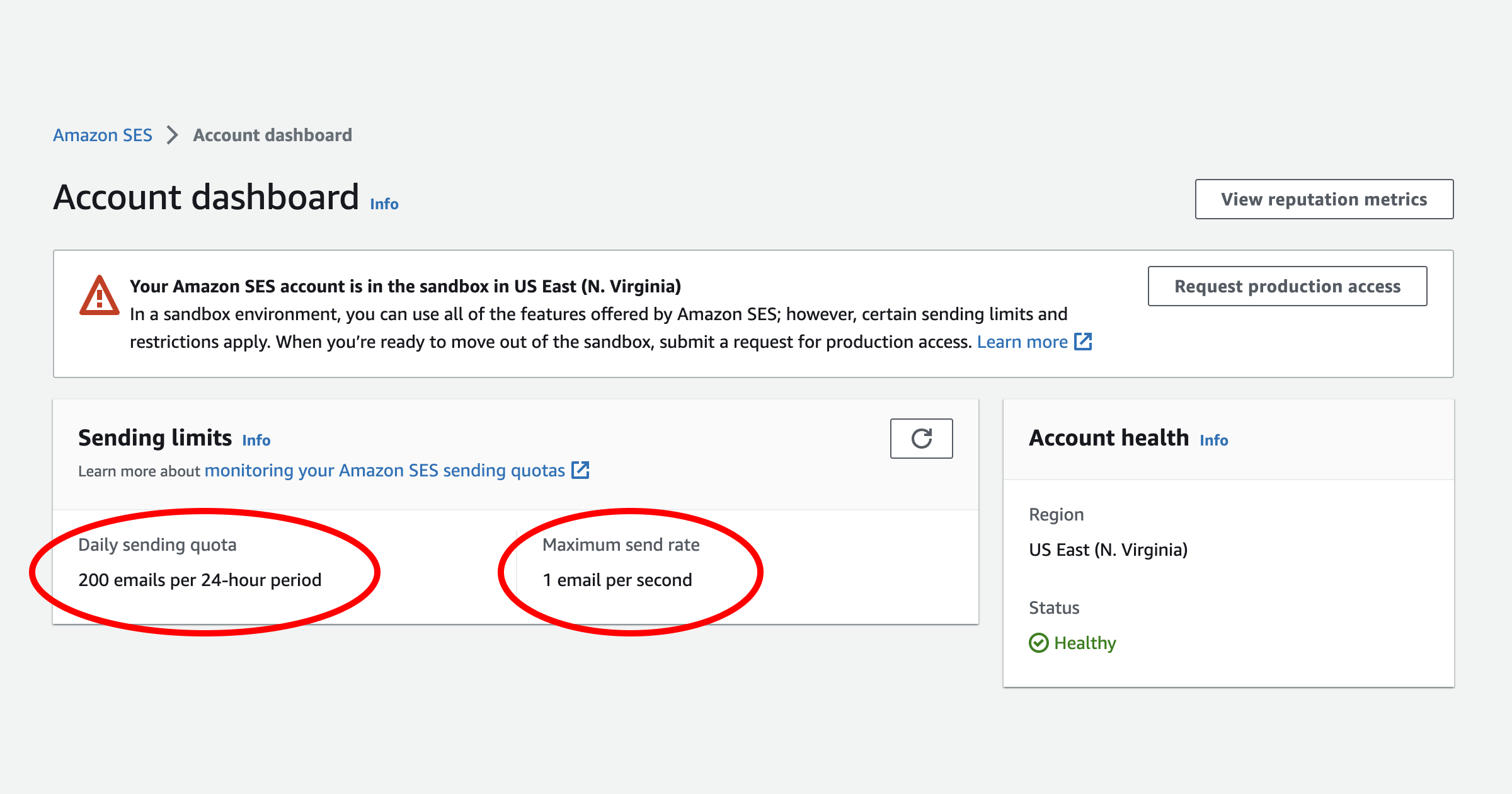
Task: Click the Maximum send rate label
Action: tap(621, 544)
